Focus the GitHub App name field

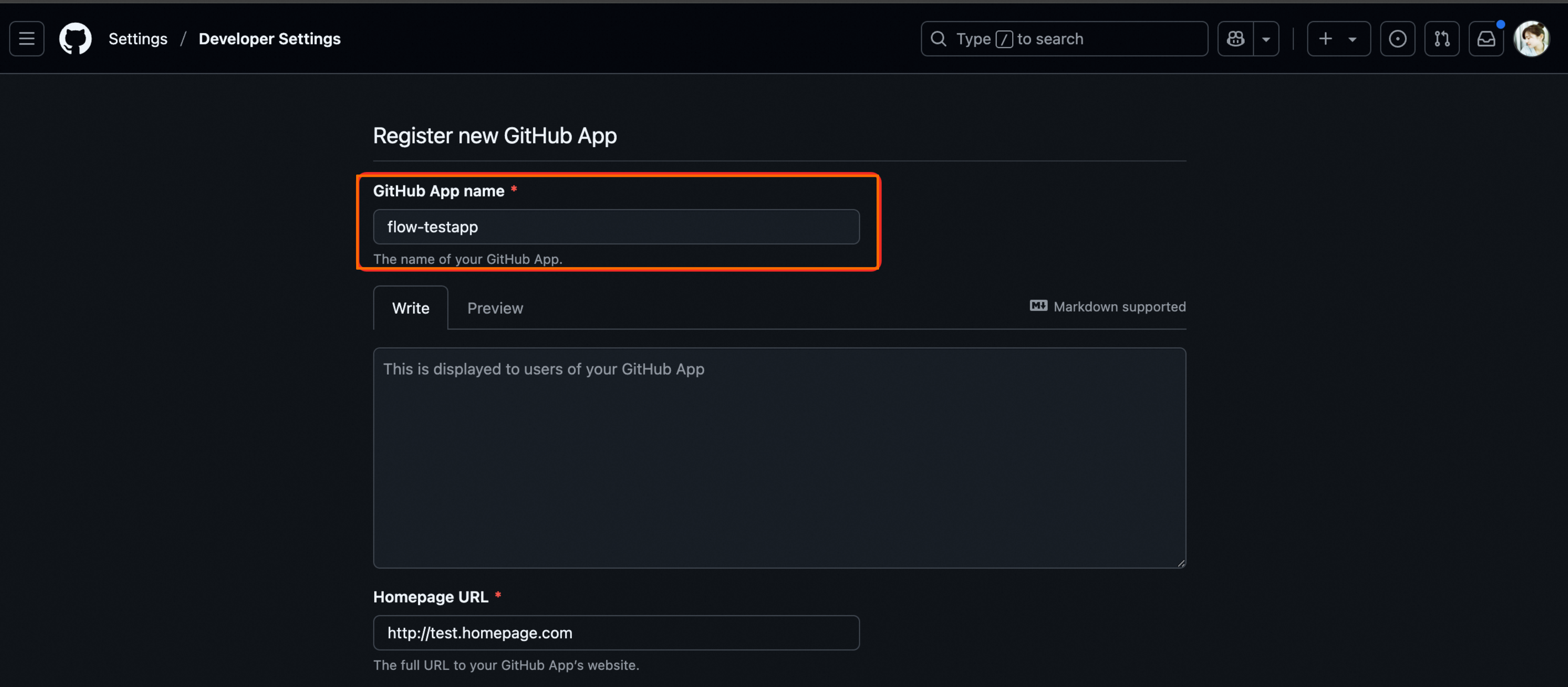point(616,227)
